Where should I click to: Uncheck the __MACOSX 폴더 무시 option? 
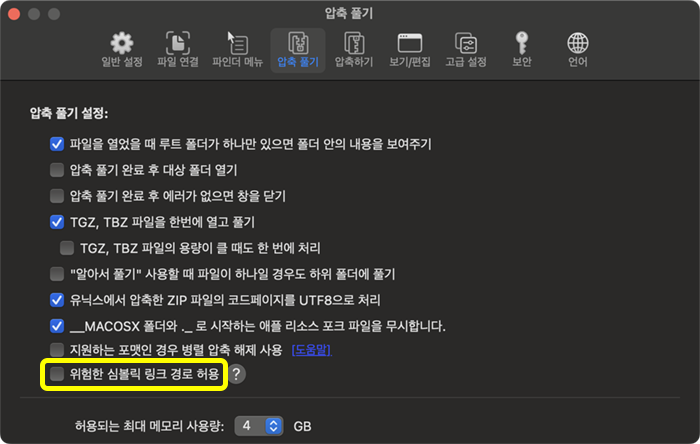pos(57,325)
